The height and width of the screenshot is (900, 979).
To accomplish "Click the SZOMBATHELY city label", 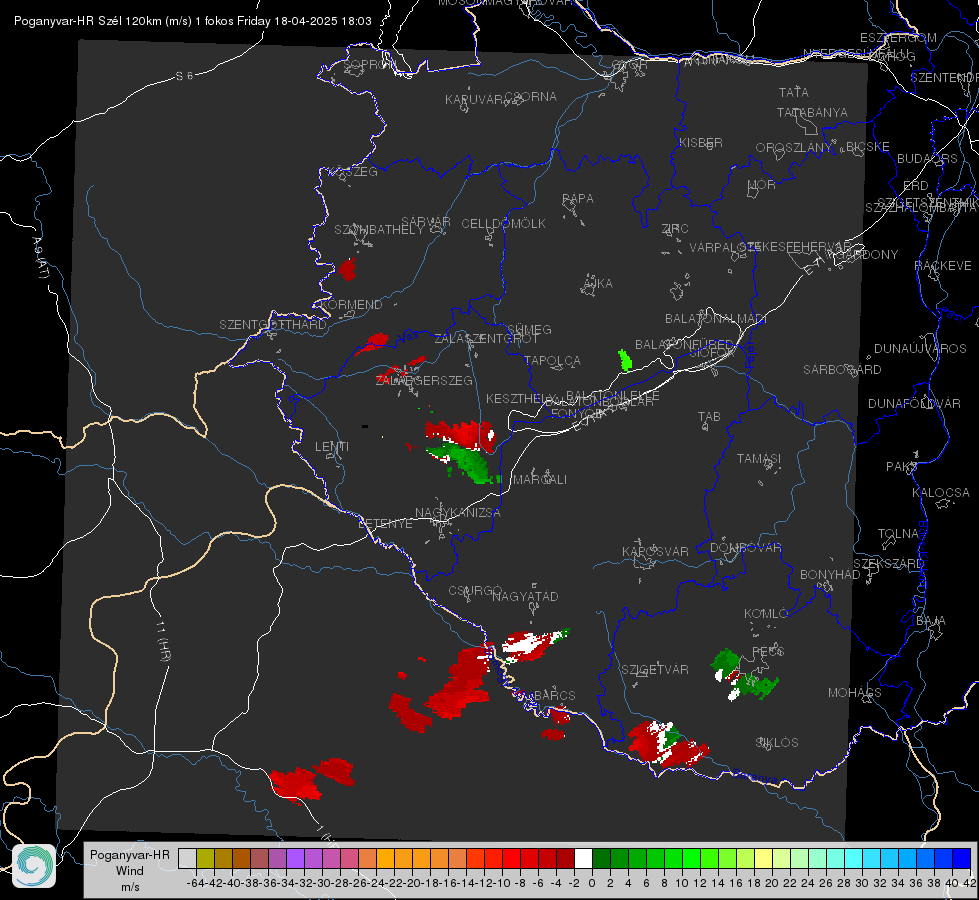I will tap(378, 230).
